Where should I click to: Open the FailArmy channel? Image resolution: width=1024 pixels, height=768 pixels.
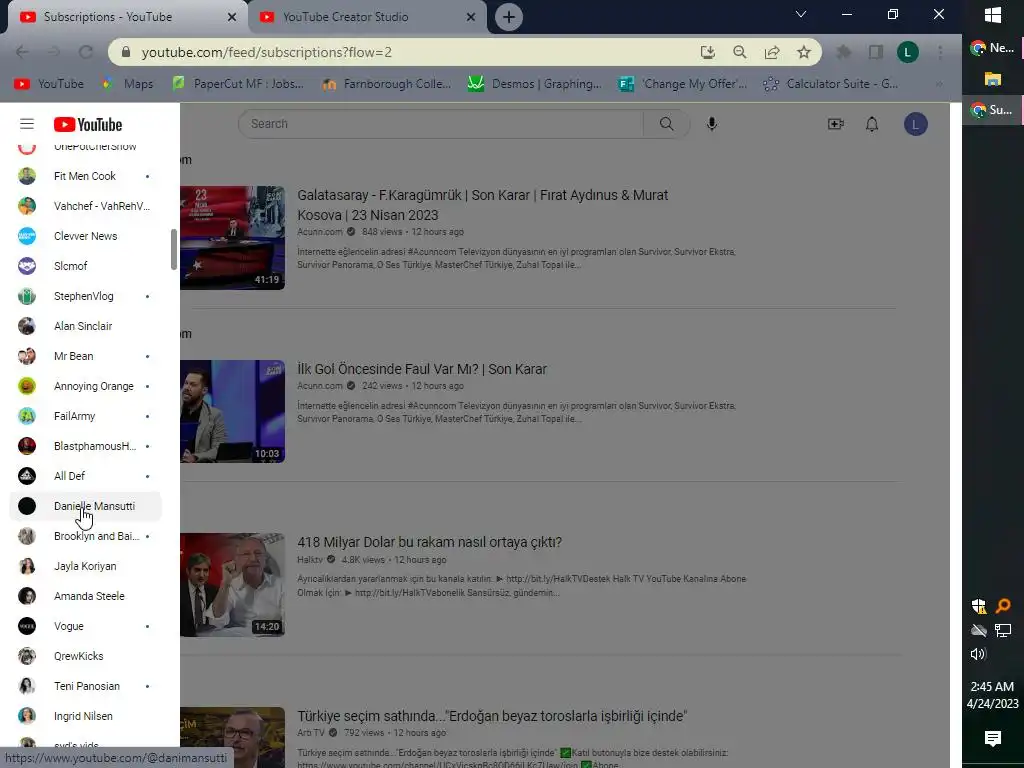click(85, 417)
